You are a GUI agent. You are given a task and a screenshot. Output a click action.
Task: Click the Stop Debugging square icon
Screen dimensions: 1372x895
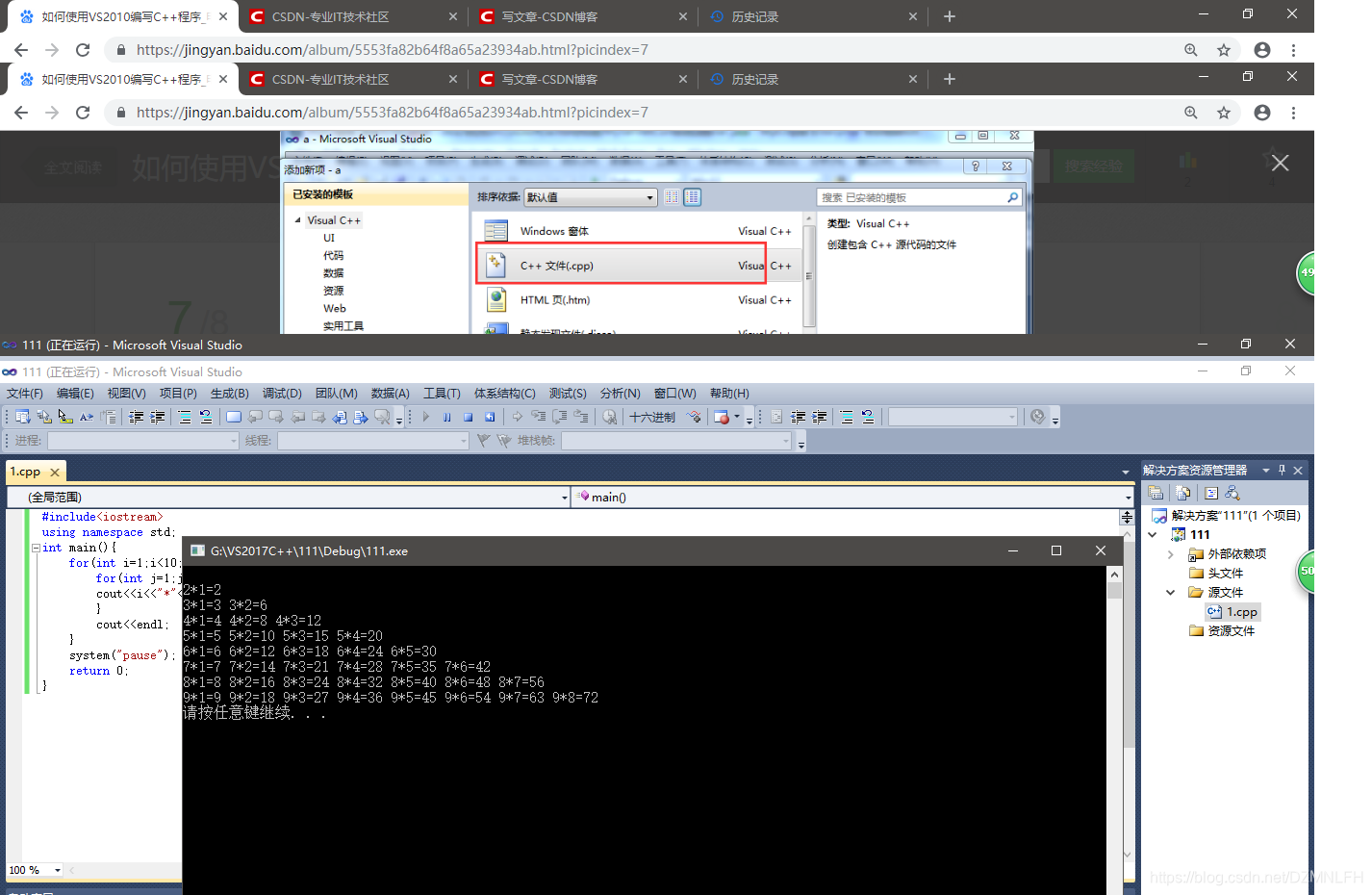click(468, 417)
